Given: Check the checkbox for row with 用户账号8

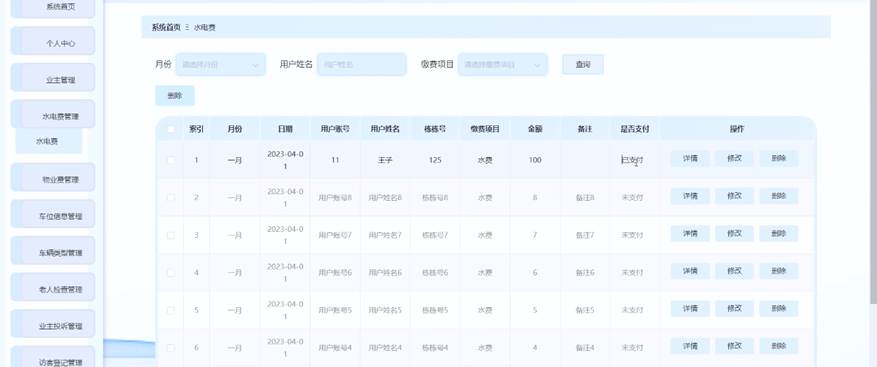Looking at the screenshot, I should 171,197.
